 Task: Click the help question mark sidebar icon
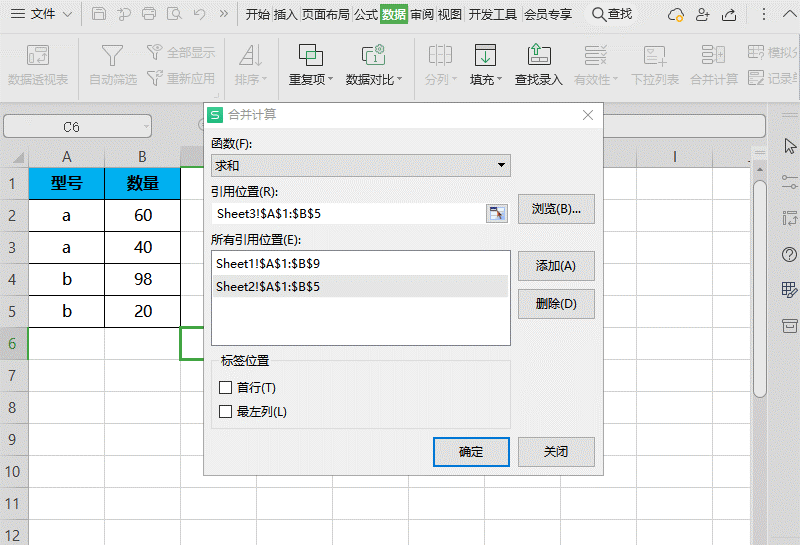click(x=789, y=254)
